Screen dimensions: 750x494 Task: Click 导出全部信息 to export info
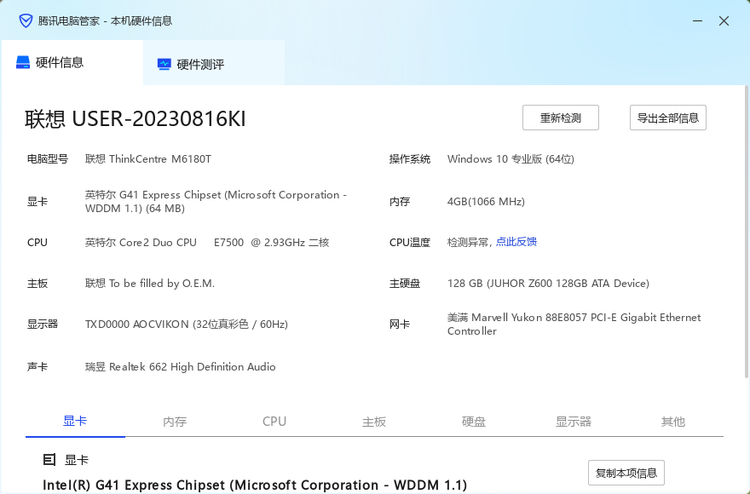tap(668, 118)
